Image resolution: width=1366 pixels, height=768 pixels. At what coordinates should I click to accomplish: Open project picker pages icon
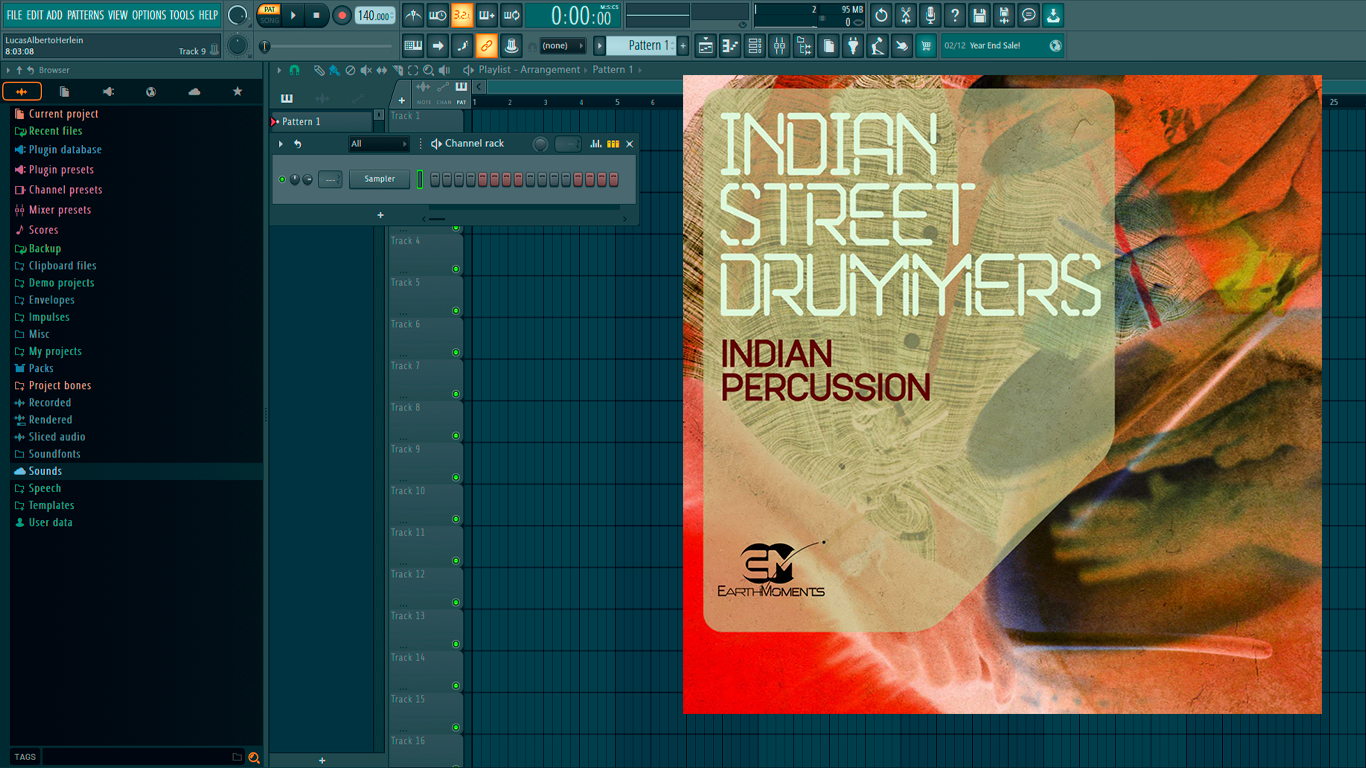[828, 45]
